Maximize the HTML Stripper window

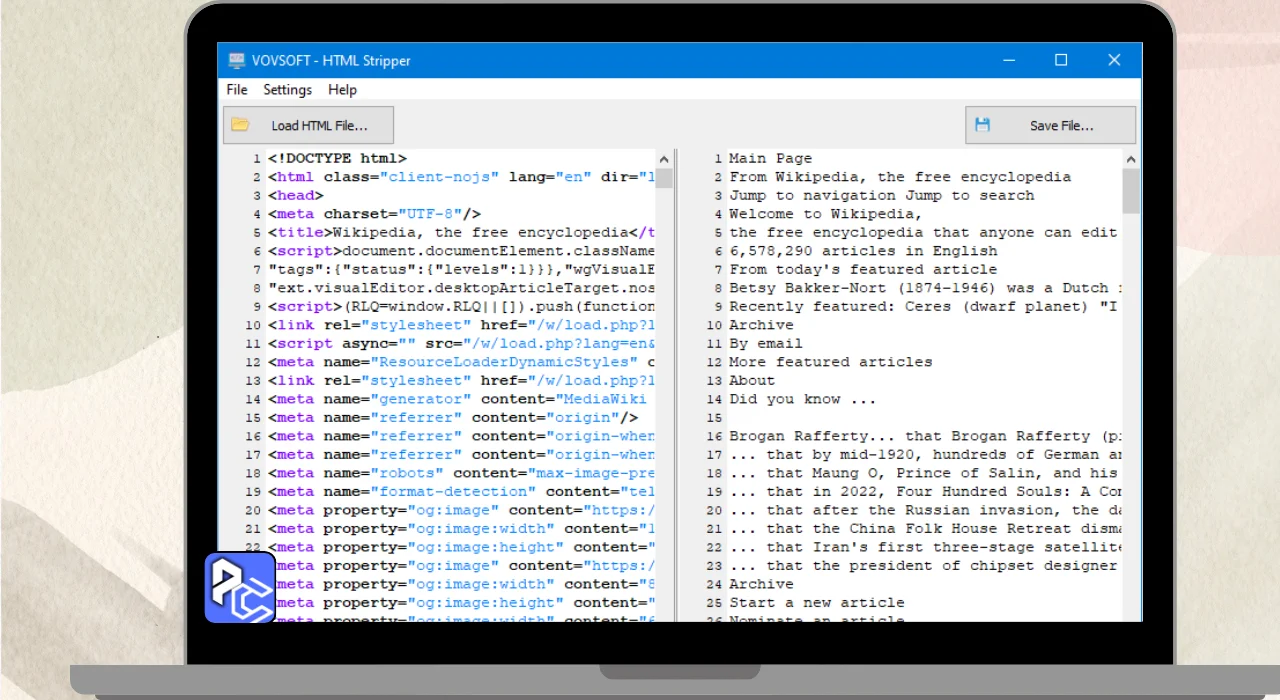1061,60
